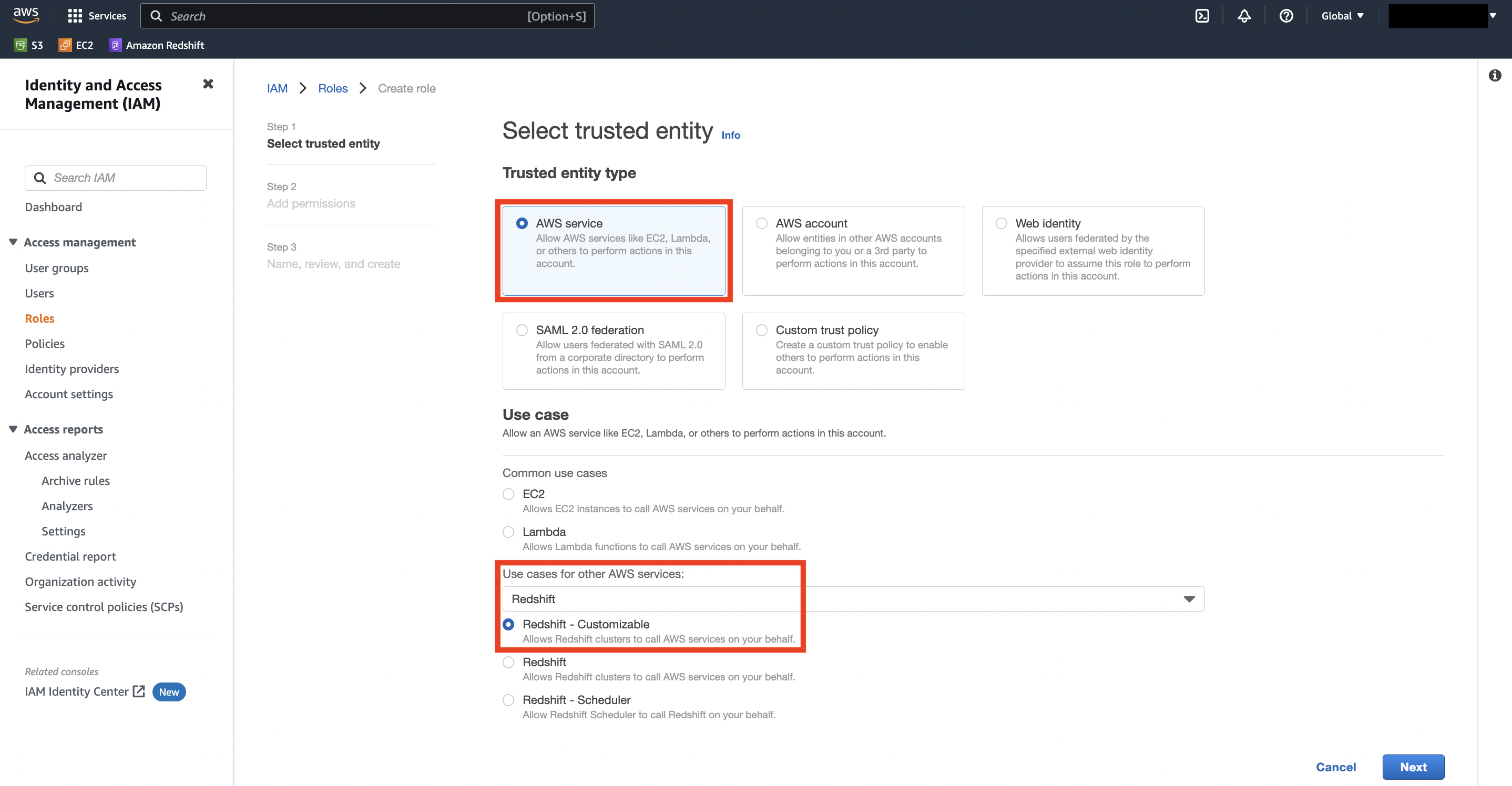Open the EC2 shortcut in favorites bar
This screenshot has width=1512, height=786.
point(76,45)
